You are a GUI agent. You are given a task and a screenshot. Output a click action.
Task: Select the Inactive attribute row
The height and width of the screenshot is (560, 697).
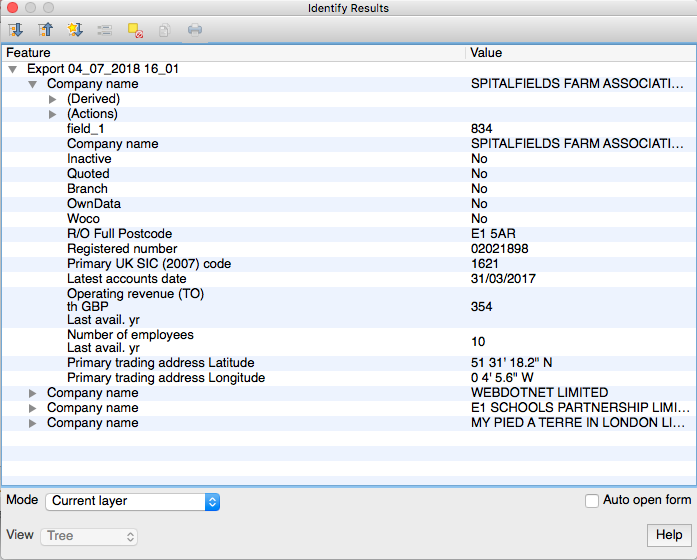[349, 159]
